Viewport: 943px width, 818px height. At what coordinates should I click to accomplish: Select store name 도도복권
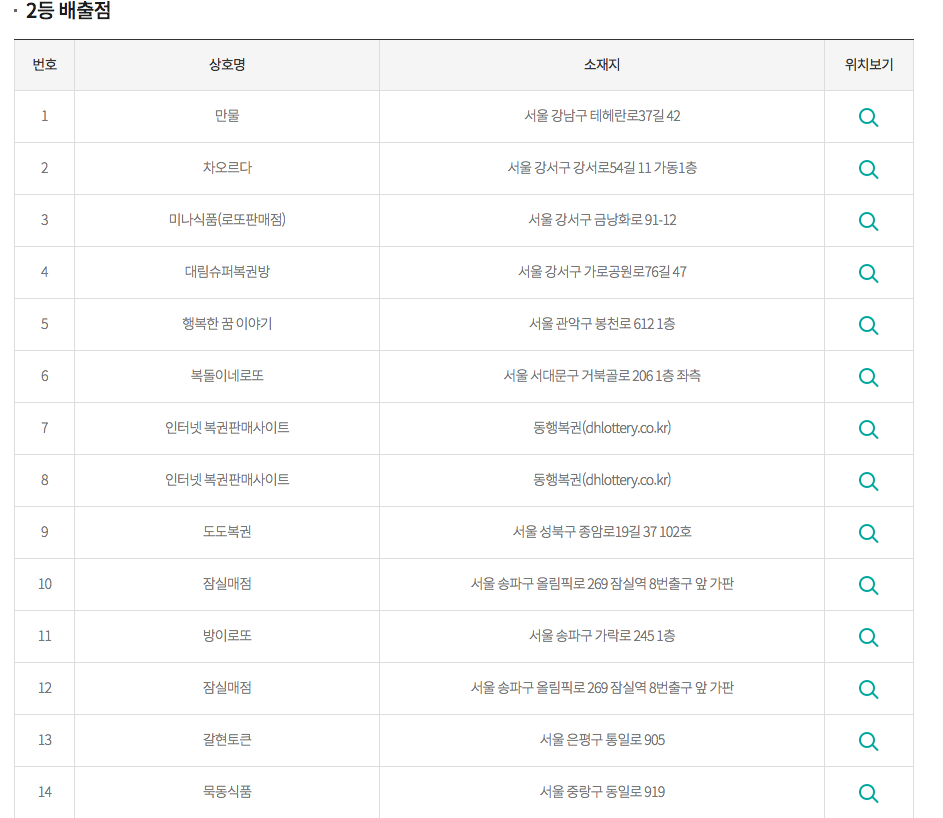(227, 532)
